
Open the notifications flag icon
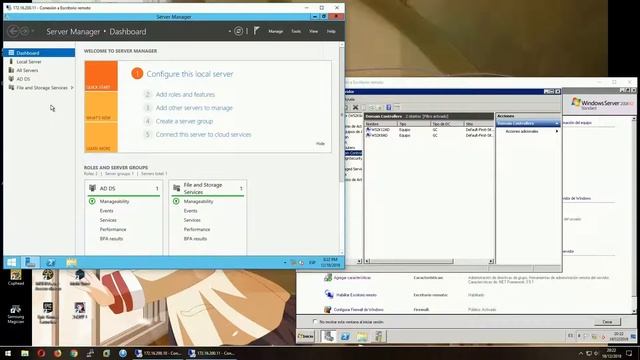[x=256, y=31]
